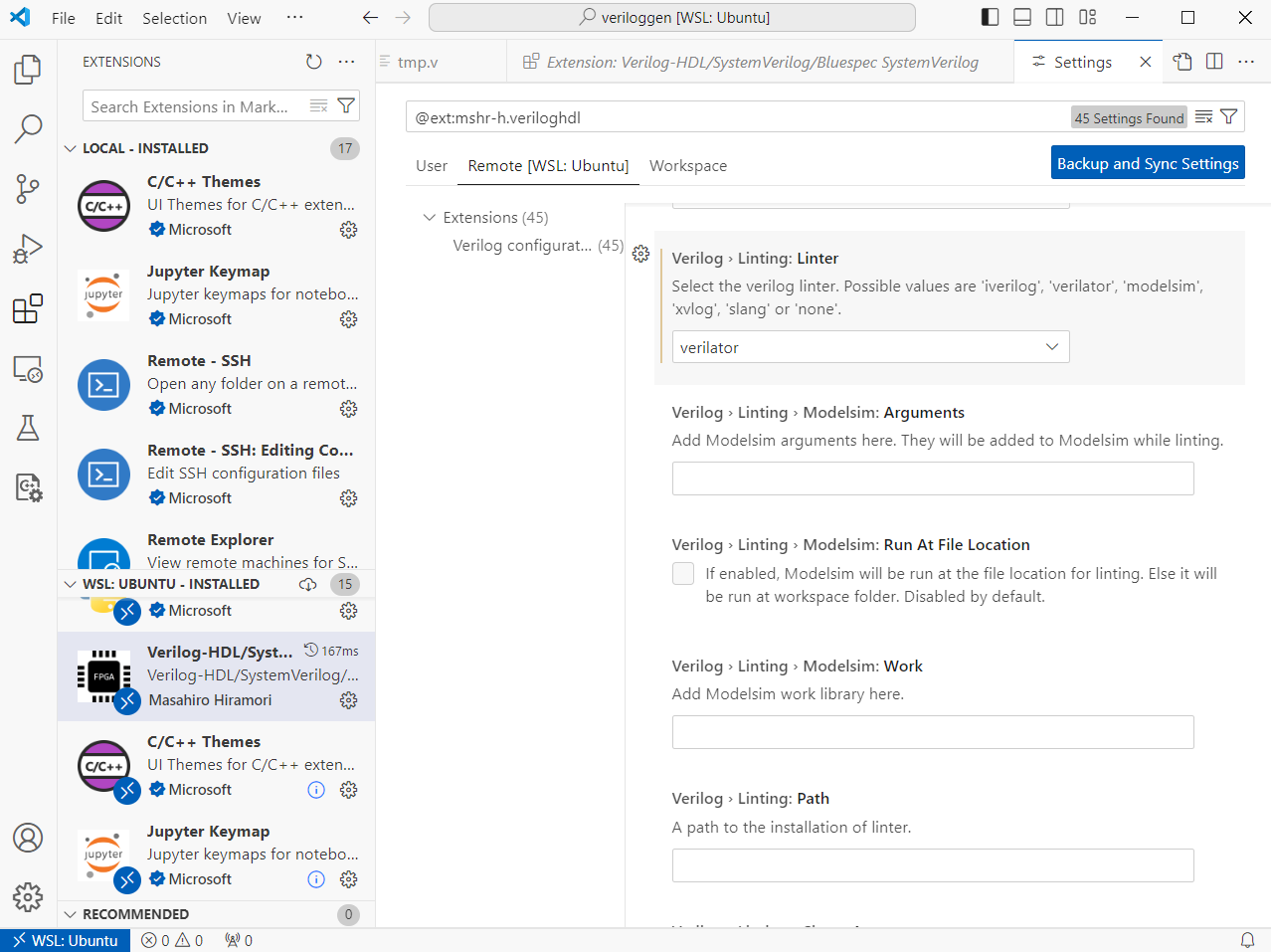Select Verilog configuration tree entry

538,245
